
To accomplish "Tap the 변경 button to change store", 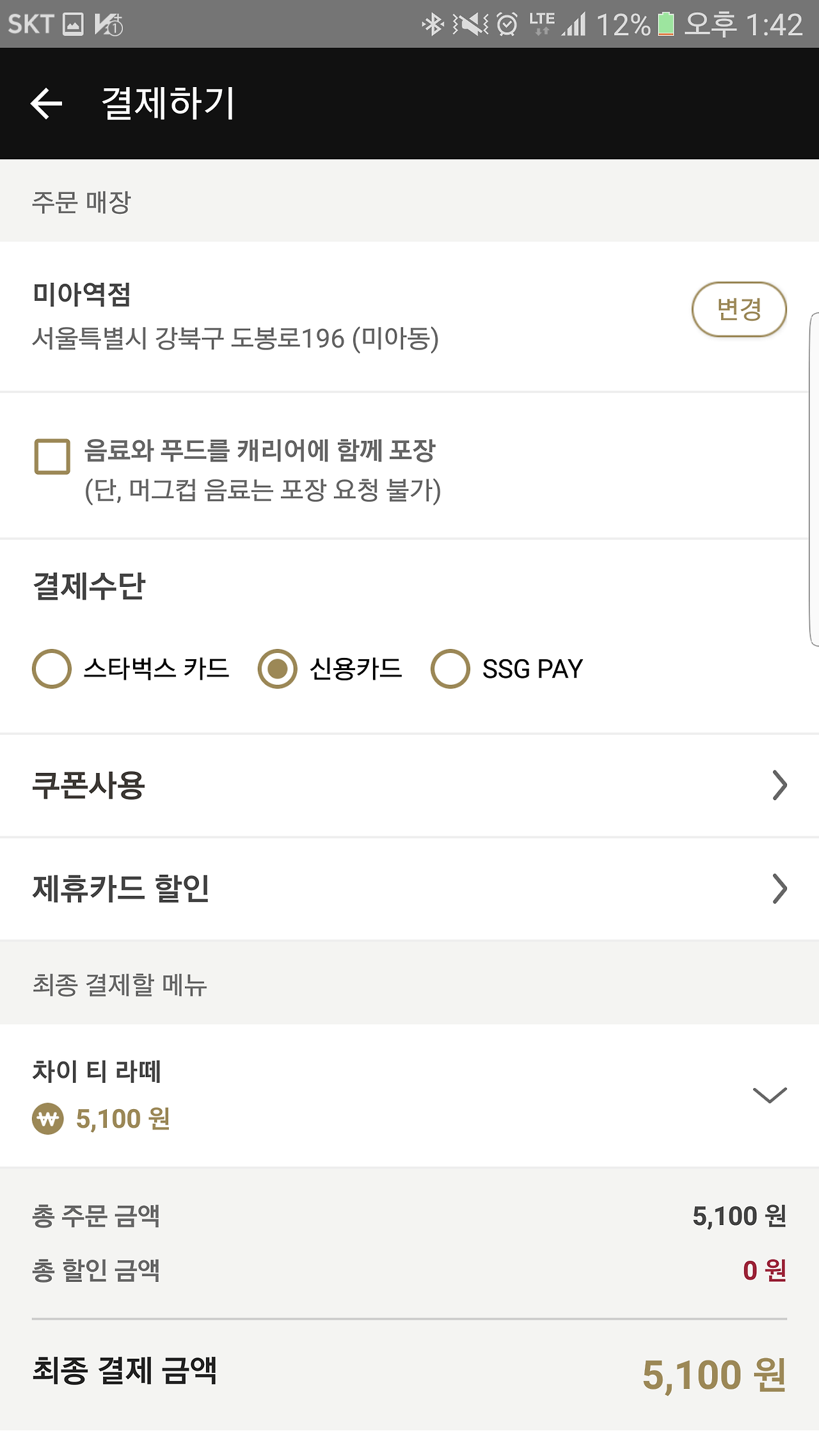I will 739,309.
